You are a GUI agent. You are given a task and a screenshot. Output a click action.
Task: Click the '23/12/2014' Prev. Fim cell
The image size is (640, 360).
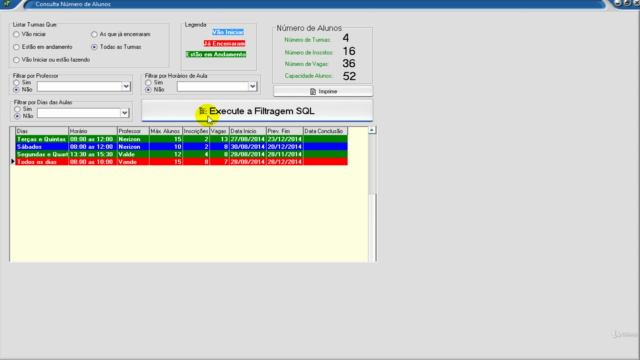pyautogui.click(x=285, y=139)
